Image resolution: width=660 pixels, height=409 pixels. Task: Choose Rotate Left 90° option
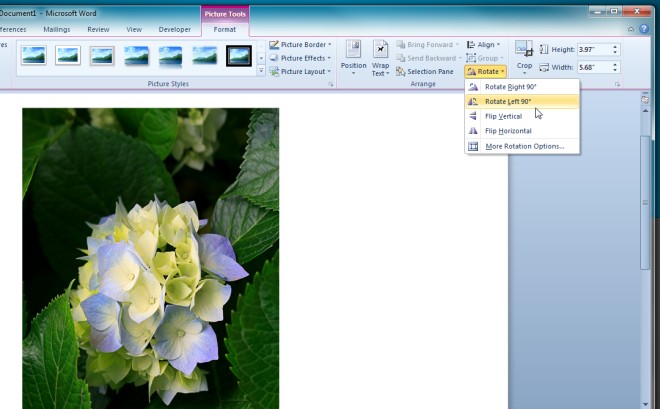coord(522,101)
